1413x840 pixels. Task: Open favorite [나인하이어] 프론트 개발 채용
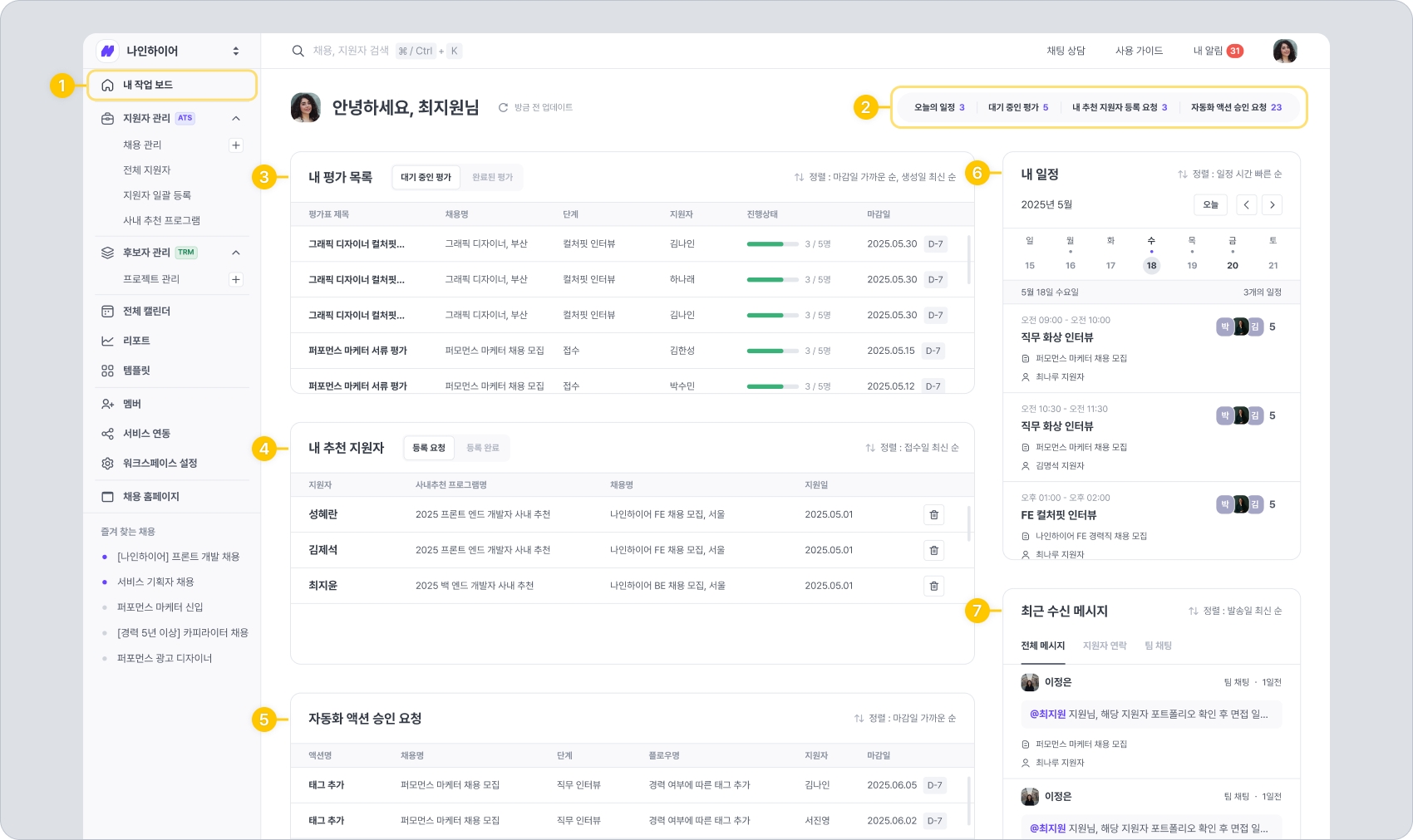click(x=178, y=557)
